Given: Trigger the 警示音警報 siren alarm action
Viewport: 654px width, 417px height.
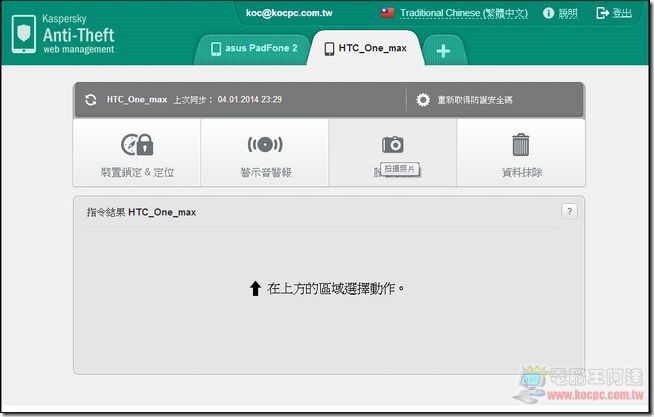Looking at the screenshot, I should point(265,153).
